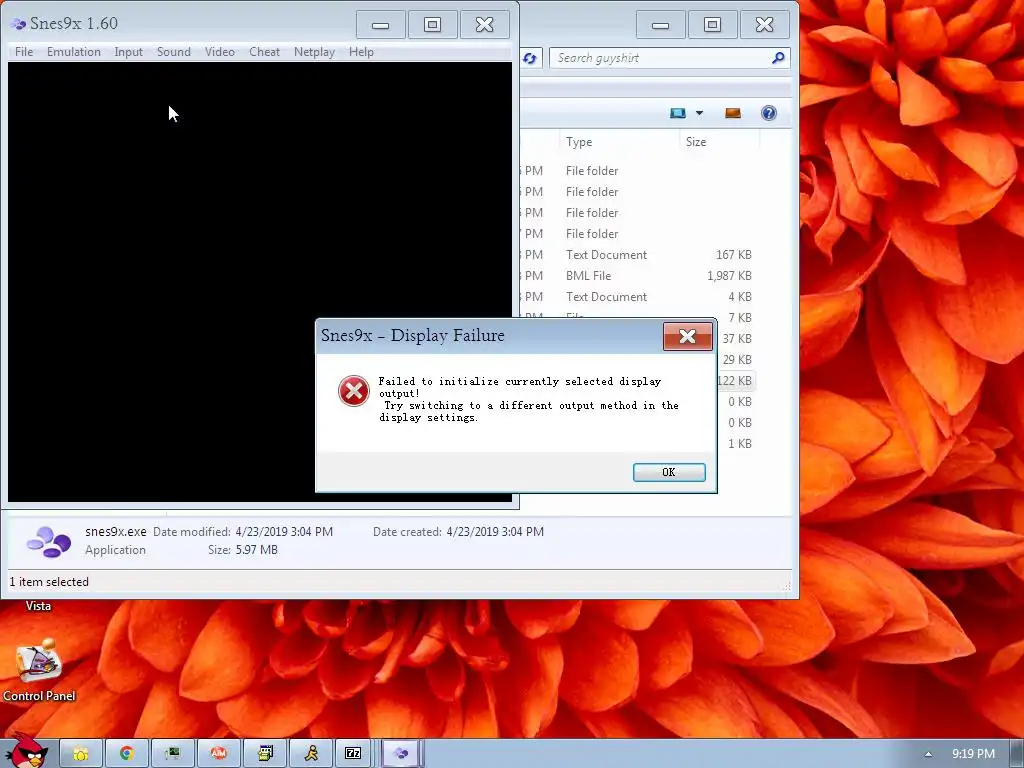The height and width of the screenshot is (768, 1024).
Task: Sort by the Type column header
Action: click(x=619, y=142)
